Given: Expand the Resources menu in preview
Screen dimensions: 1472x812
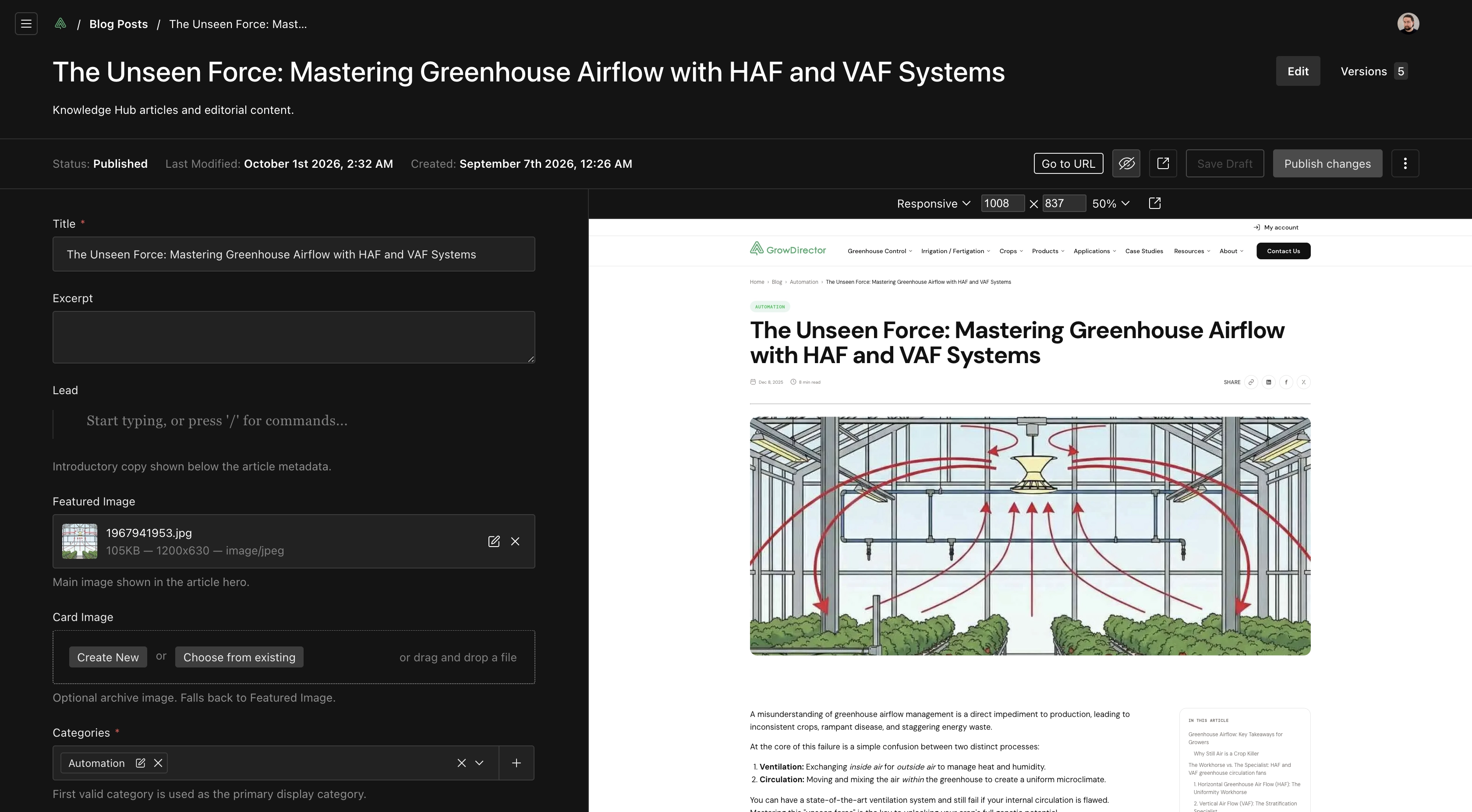Looking at the screenshot, I should (x=1192, y=251).
